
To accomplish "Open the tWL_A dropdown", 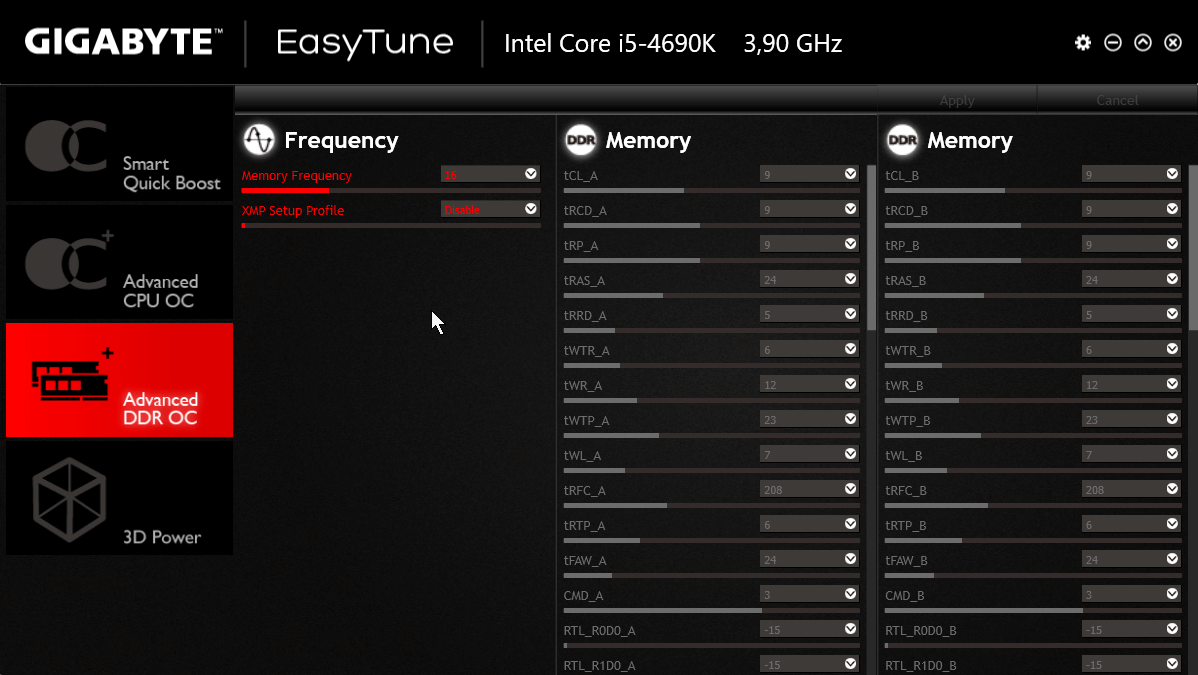I will [x=809, y=455].
